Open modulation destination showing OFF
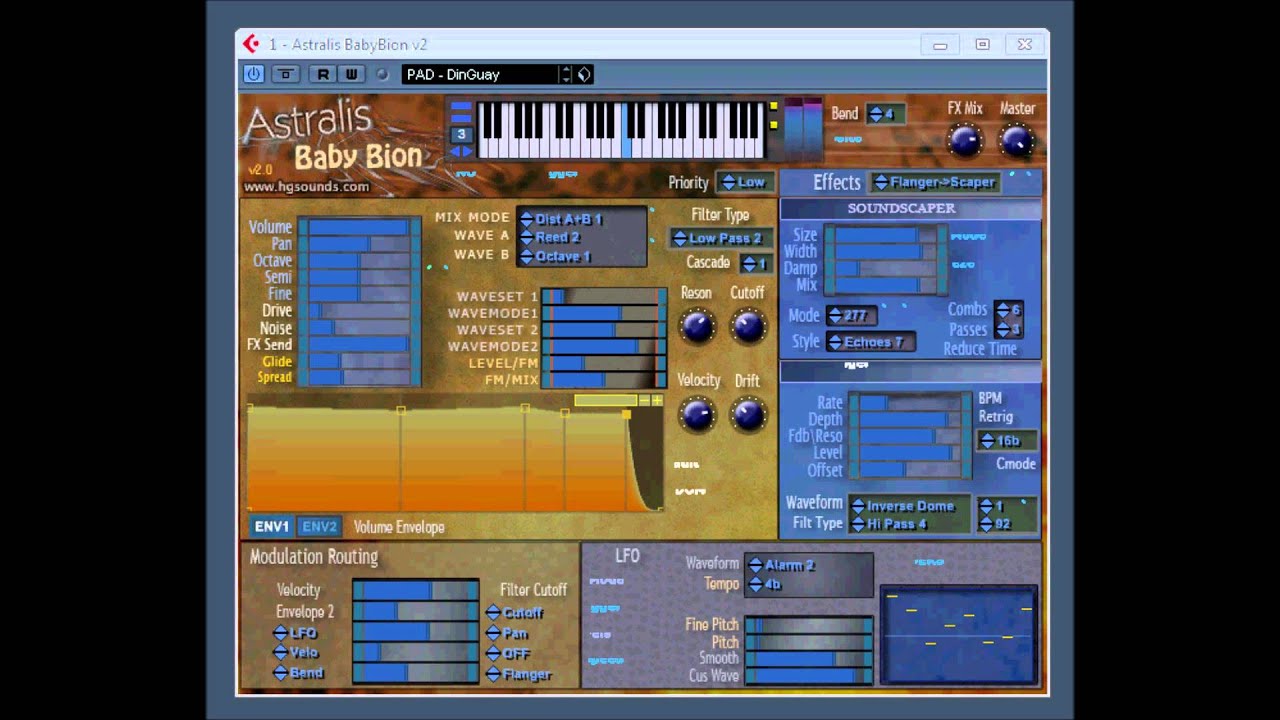The height and width of the screenshot is (720, 1280). pyautogui.click(x=508, y=653)
